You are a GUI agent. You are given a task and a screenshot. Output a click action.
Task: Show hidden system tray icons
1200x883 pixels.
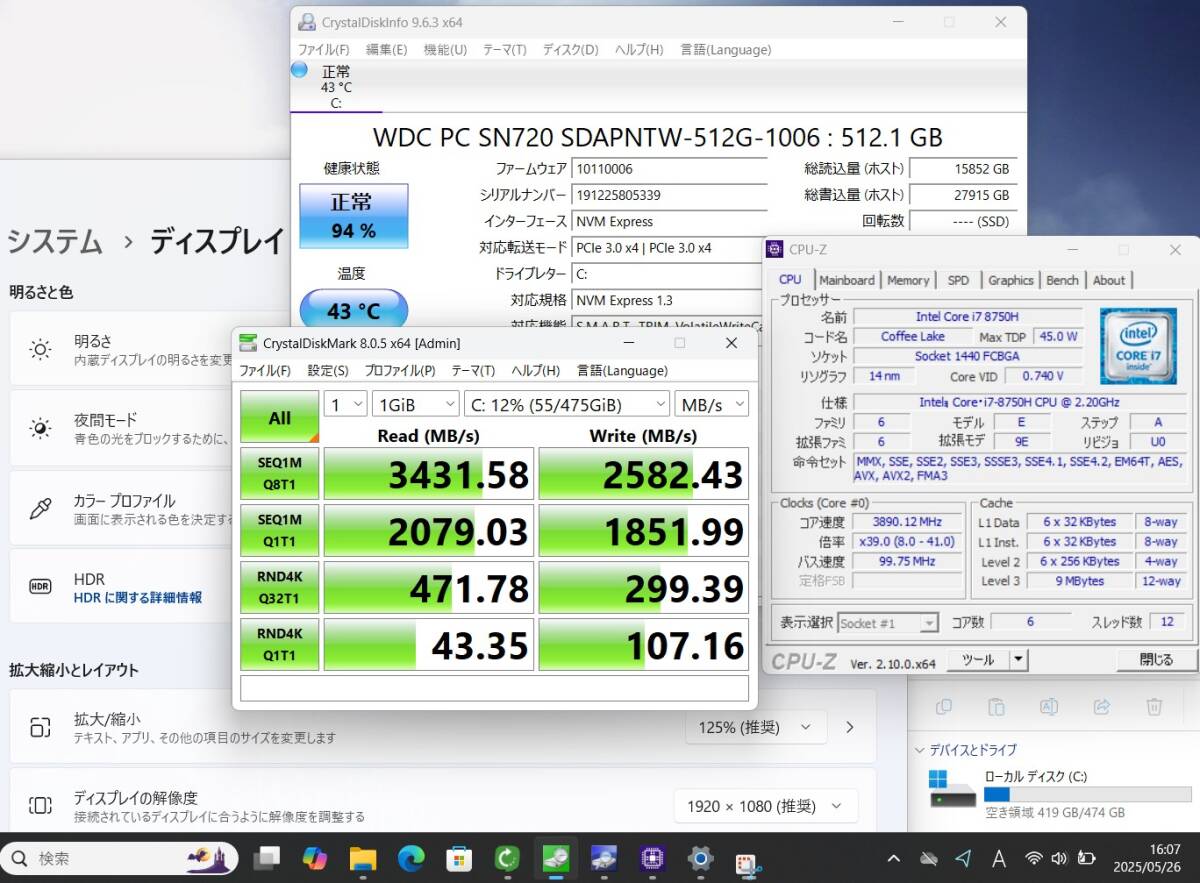coord(896,858)
